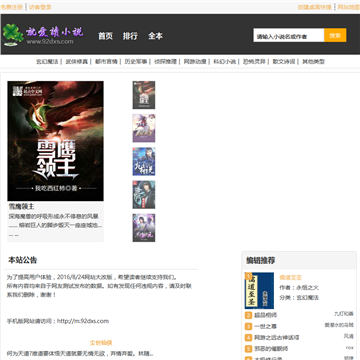The width and height of the screenshot is (360, 360).
Task: Open recommended novel 一世之尊
Action: click(x=265, y=326)
